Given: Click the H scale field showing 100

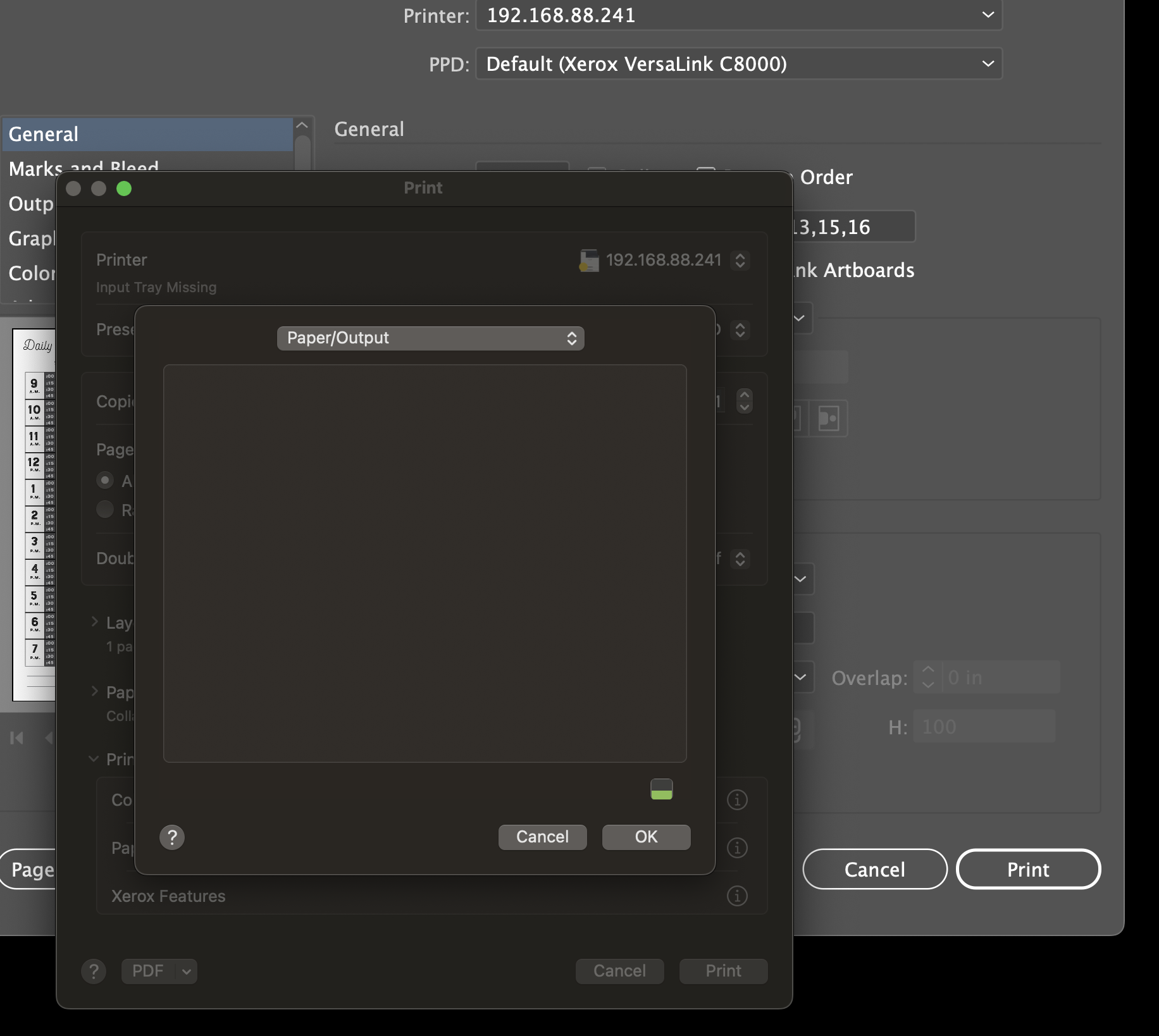Looking at the screenshot, I should (984, 726).
